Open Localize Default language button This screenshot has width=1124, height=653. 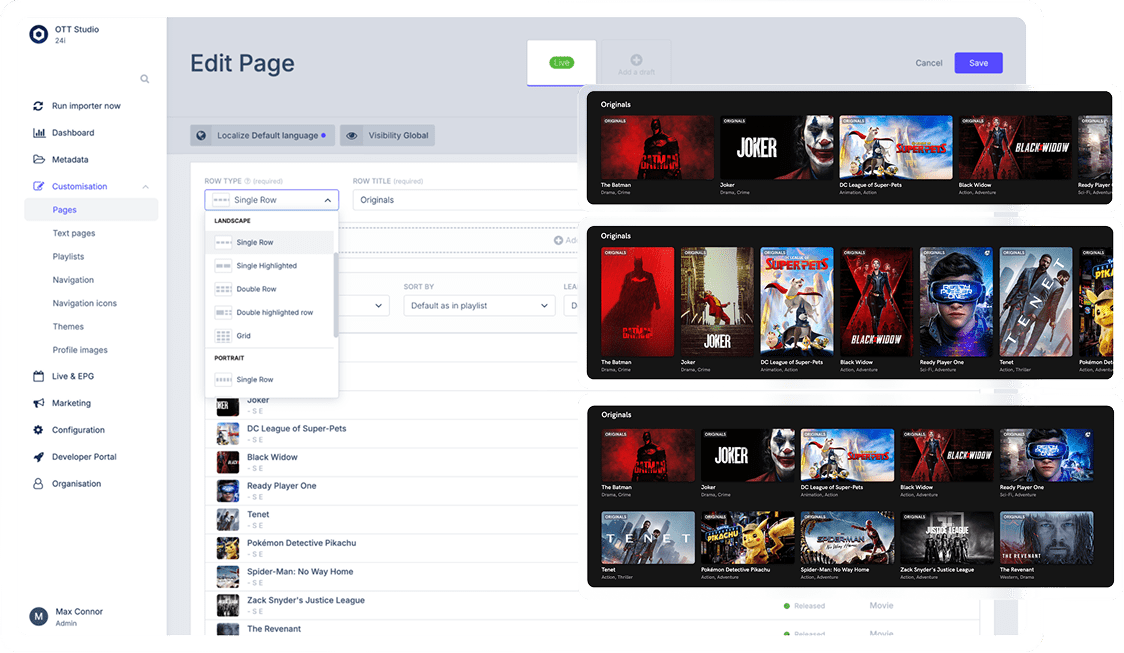262,135
